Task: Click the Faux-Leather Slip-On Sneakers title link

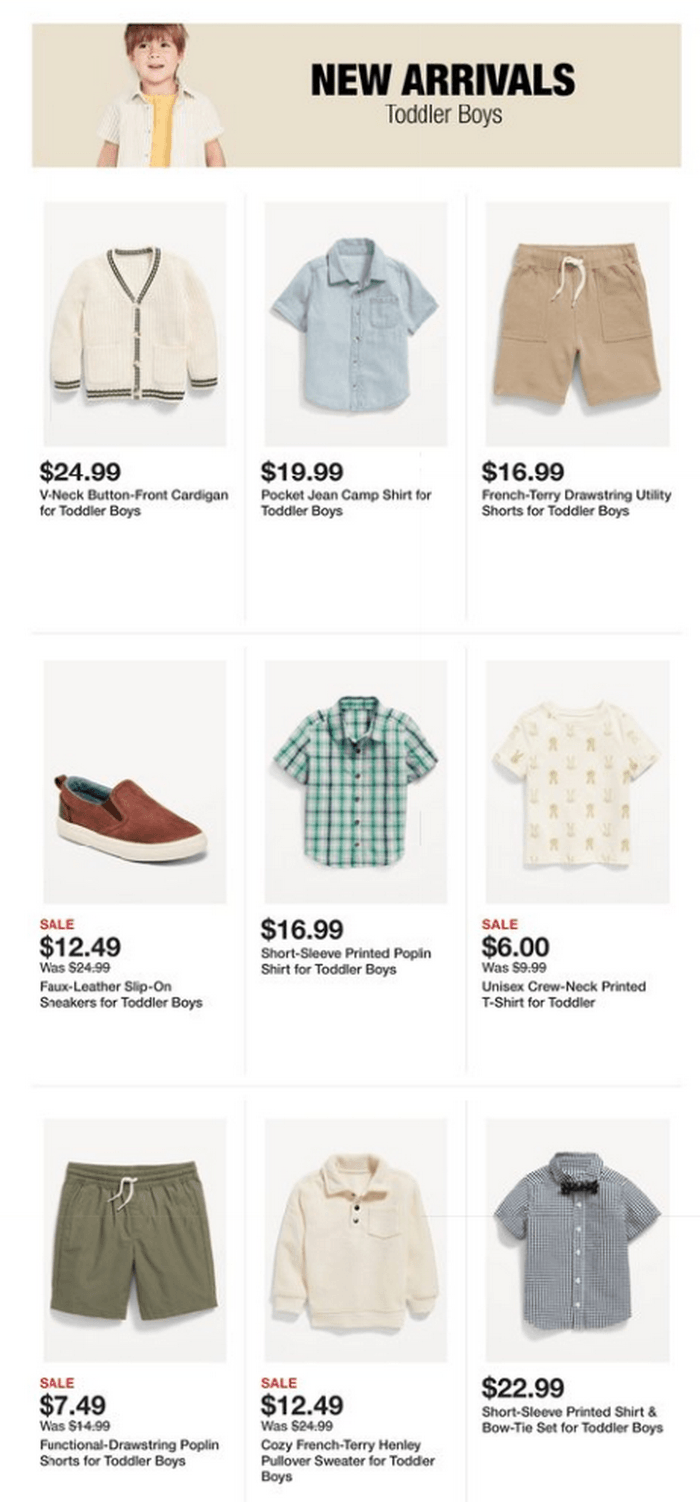Action: pos(121,994)
